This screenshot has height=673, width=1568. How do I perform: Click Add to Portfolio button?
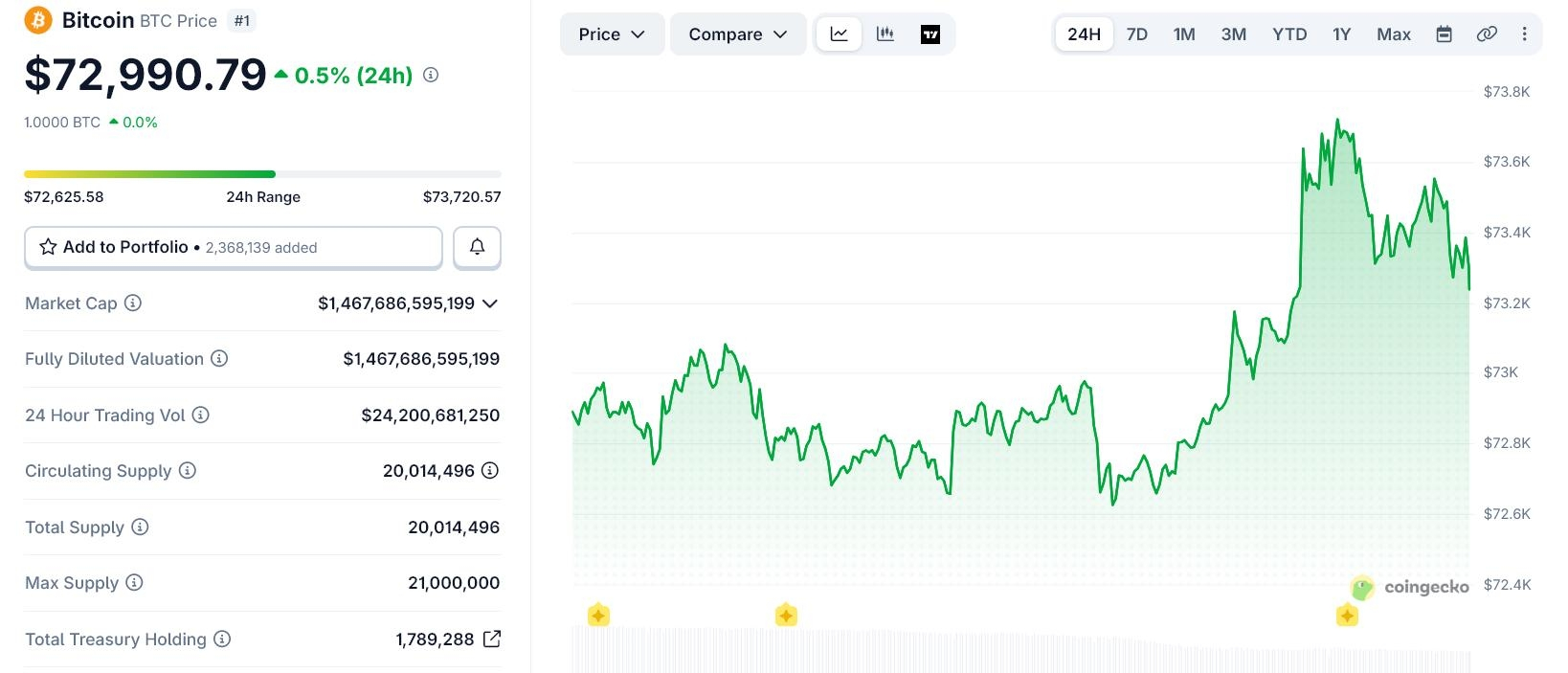point(234,247)
